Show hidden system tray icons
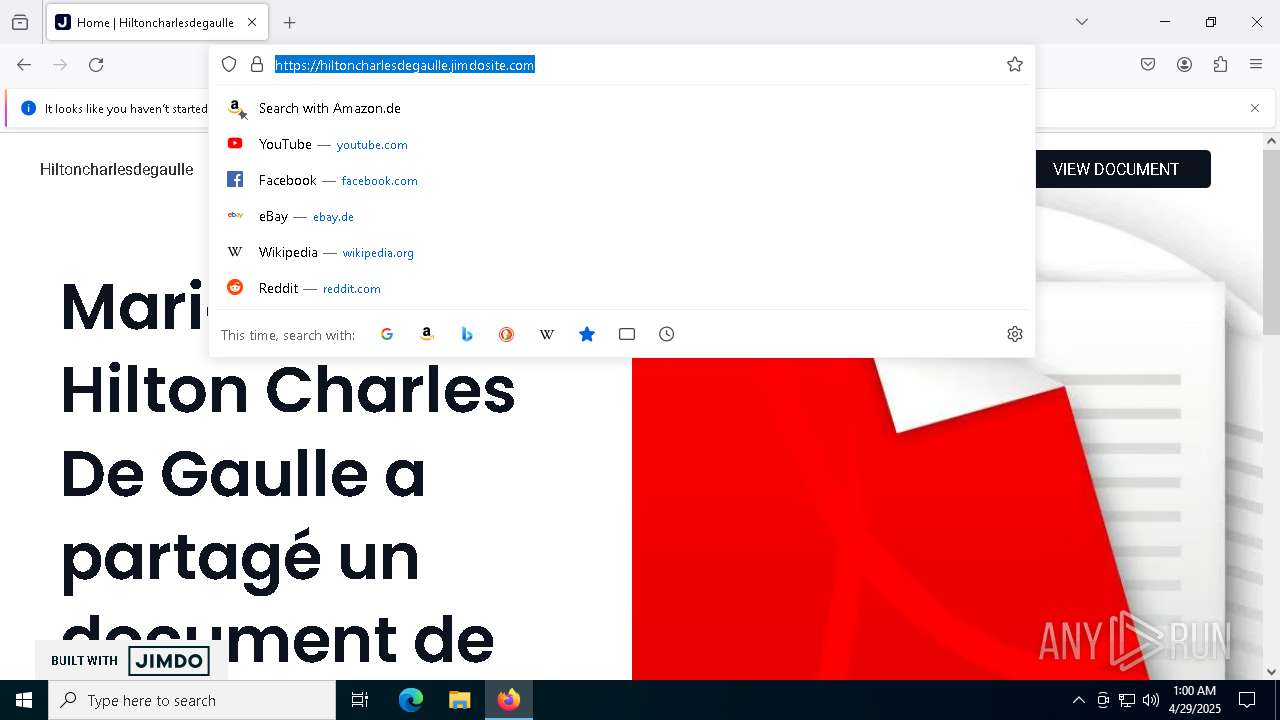This screenshot has width=1280, height=720. pos(1078,700)
